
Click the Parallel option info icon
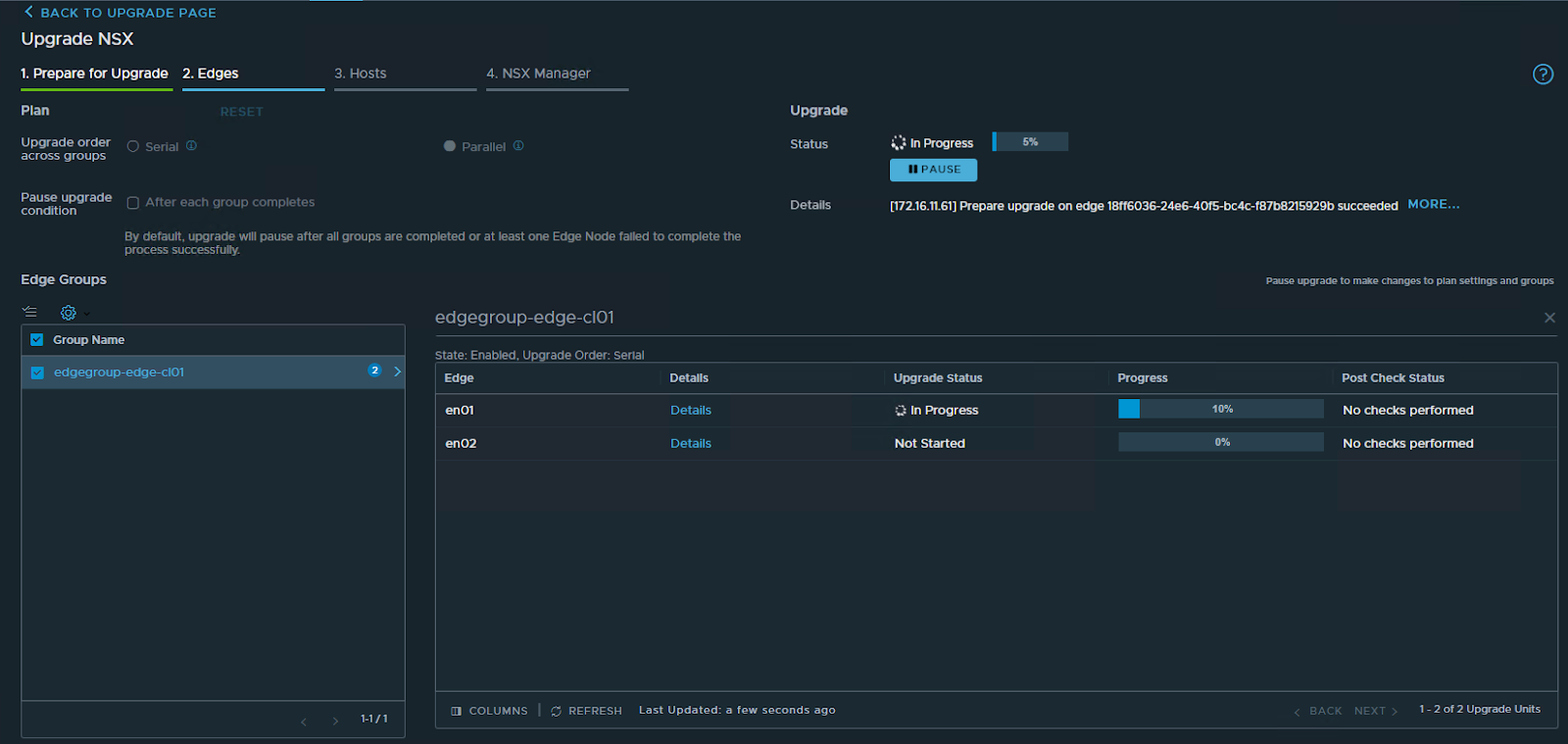tap(518, 145)
